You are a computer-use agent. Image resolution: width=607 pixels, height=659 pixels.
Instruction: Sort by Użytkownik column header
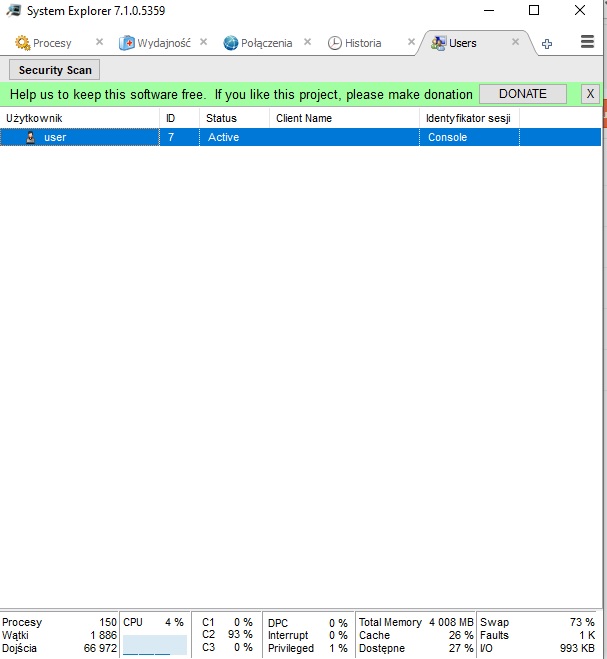coord(80,118)
